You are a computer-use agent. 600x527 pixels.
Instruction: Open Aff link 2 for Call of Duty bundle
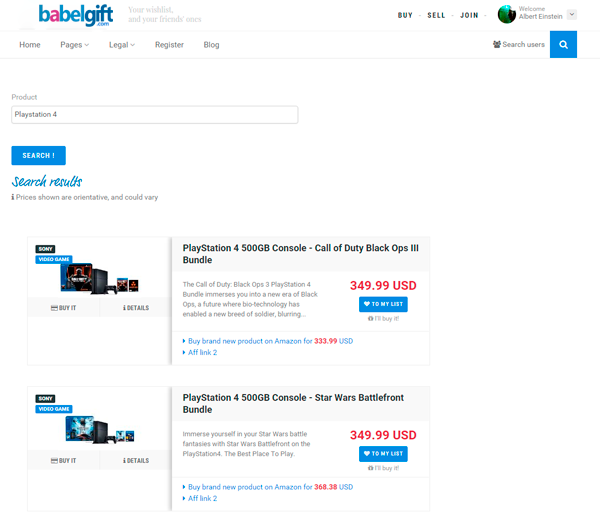click(202, 352)
